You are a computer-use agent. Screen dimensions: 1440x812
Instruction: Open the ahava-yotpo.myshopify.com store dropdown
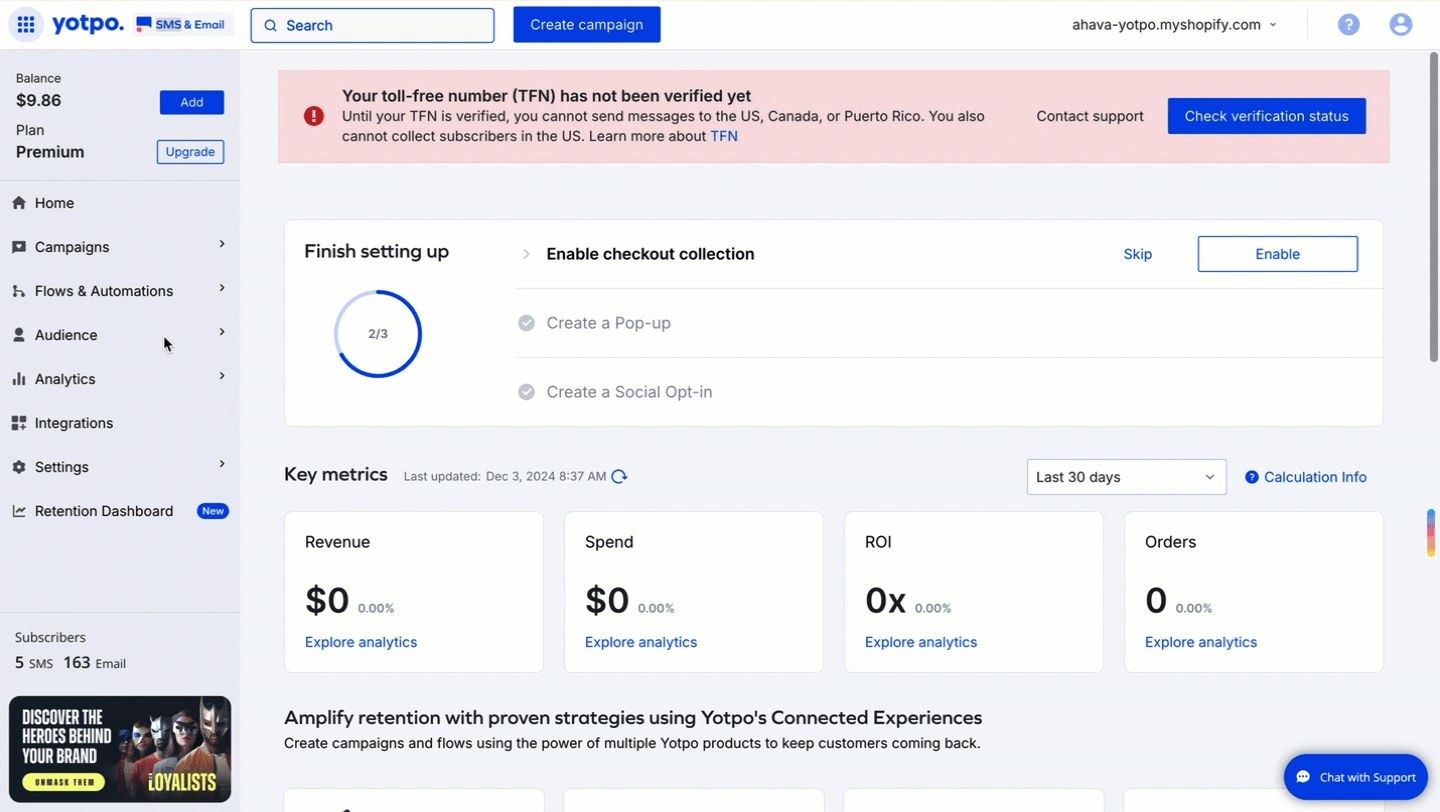coord(1174,25)
